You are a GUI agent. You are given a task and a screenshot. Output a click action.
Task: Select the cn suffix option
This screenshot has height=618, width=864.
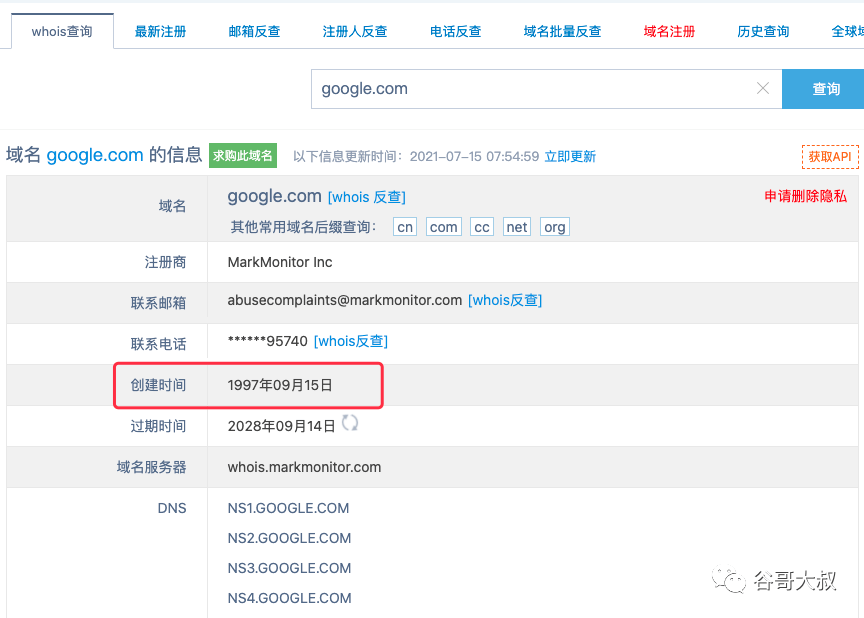[x=405, y=227]
